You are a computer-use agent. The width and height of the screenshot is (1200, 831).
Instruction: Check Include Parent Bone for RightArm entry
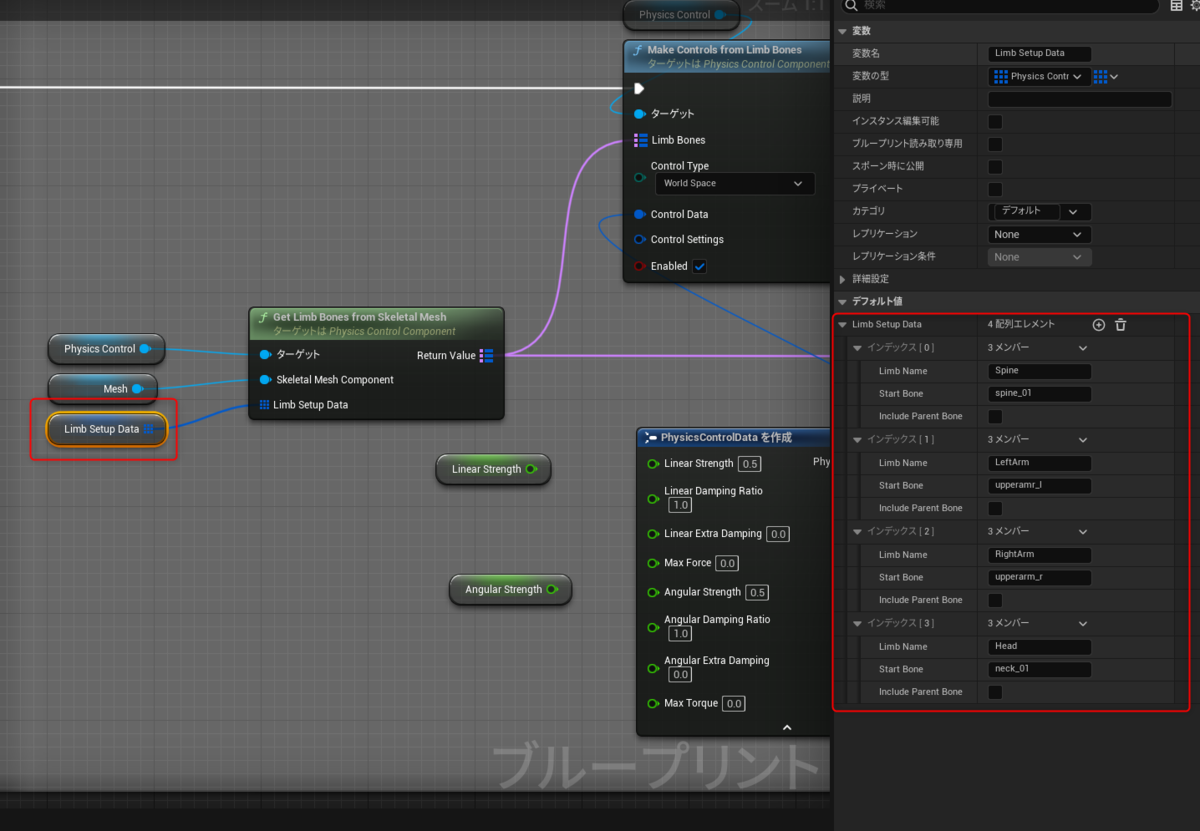995,600
